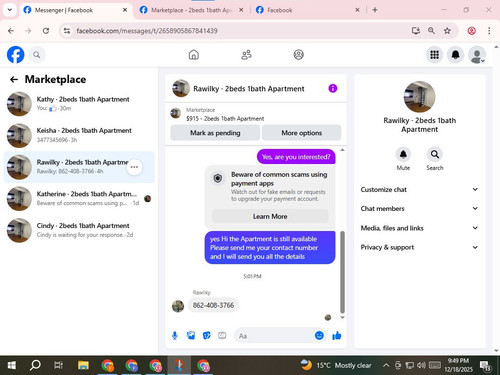The height and width of the screenshot is (375, 500).
Task: Reload the page with the refresh icon
Action: [x=46, y=31]
